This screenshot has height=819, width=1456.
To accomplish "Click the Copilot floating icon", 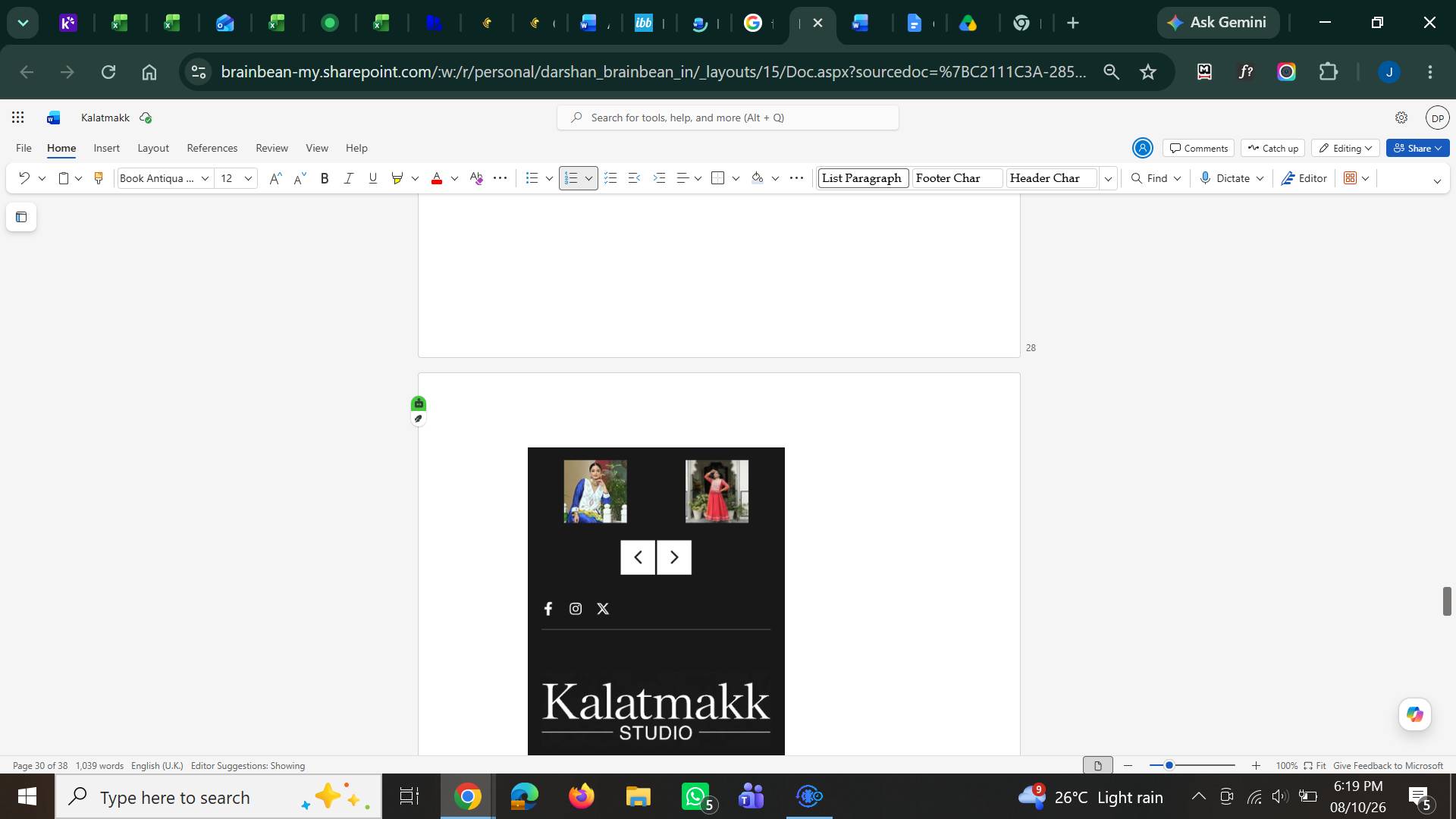I will 1414,714.
